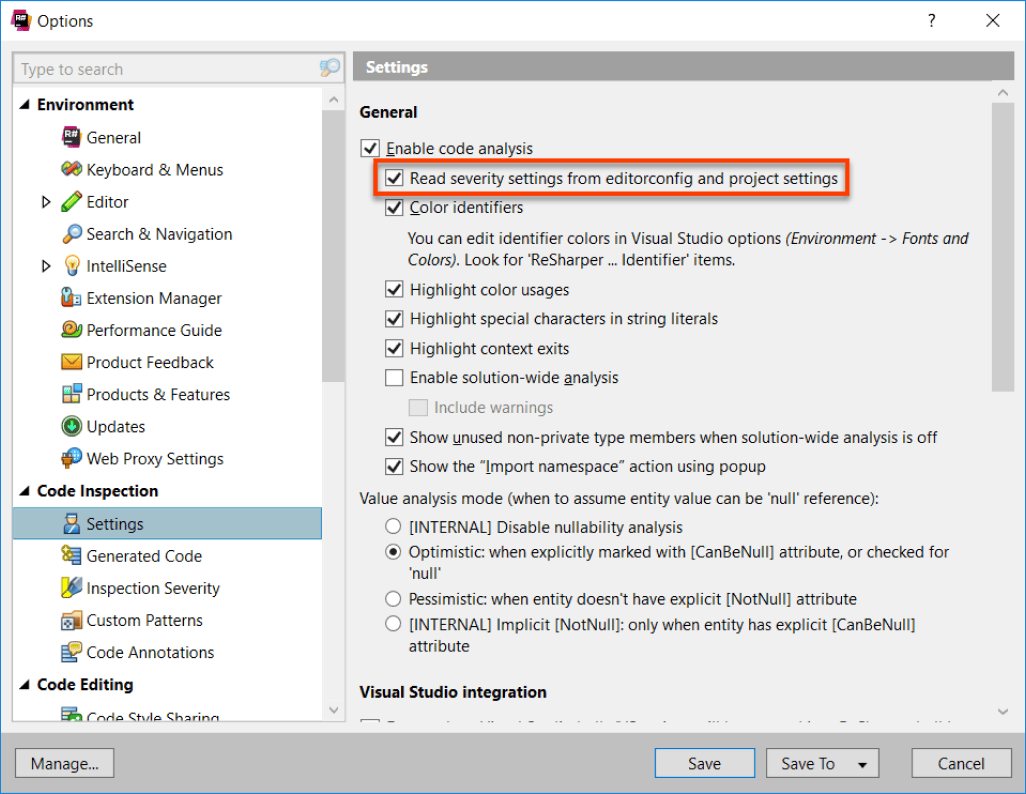Open Code Style Sharing settings
Image resolution: width=1026 pixels, height=794 pixels.
(x=150, y=716)
